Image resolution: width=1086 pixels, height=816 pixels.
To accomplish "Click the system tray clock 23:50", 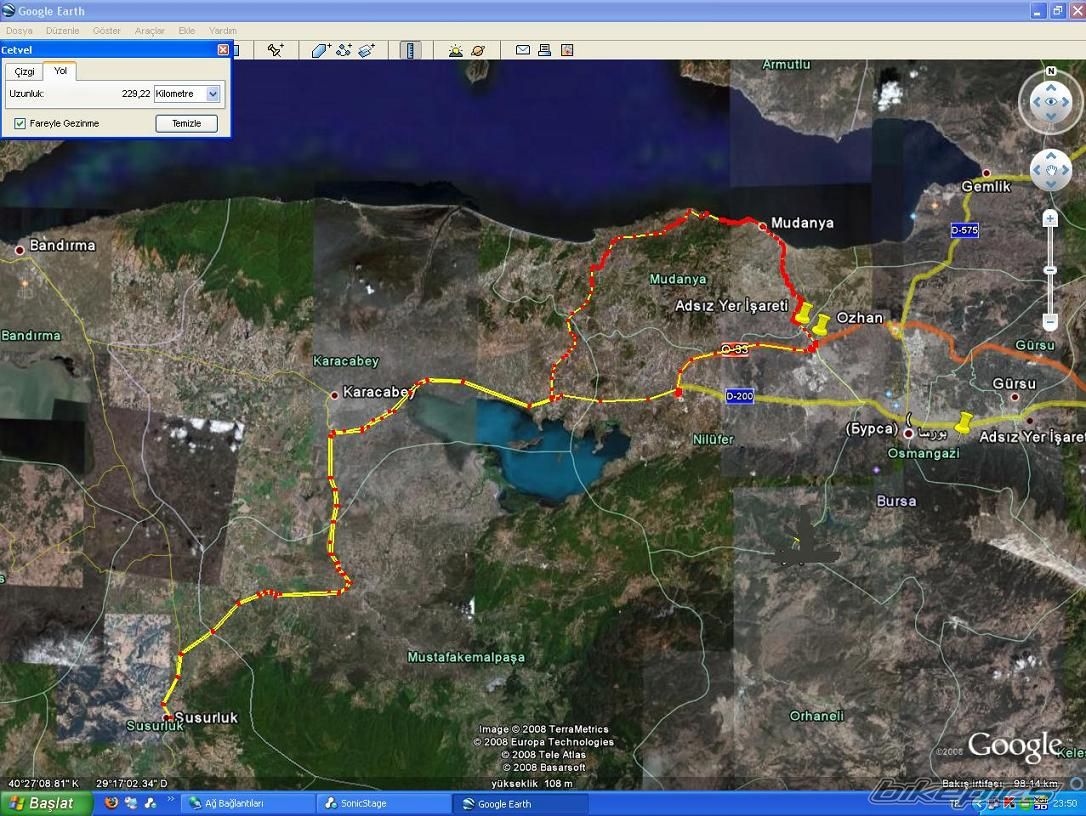I will 1065,804.
